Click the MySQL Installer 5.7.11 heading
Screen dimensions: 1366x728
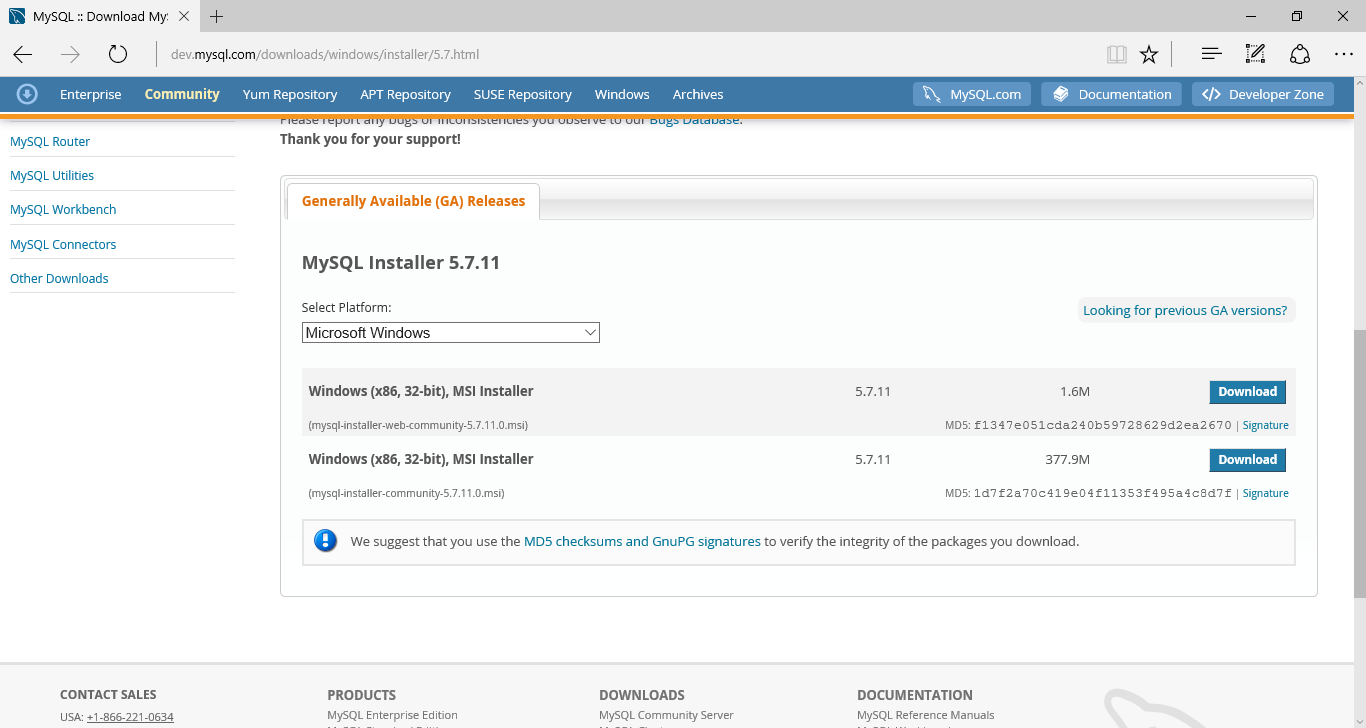click(x=401, y=263)
